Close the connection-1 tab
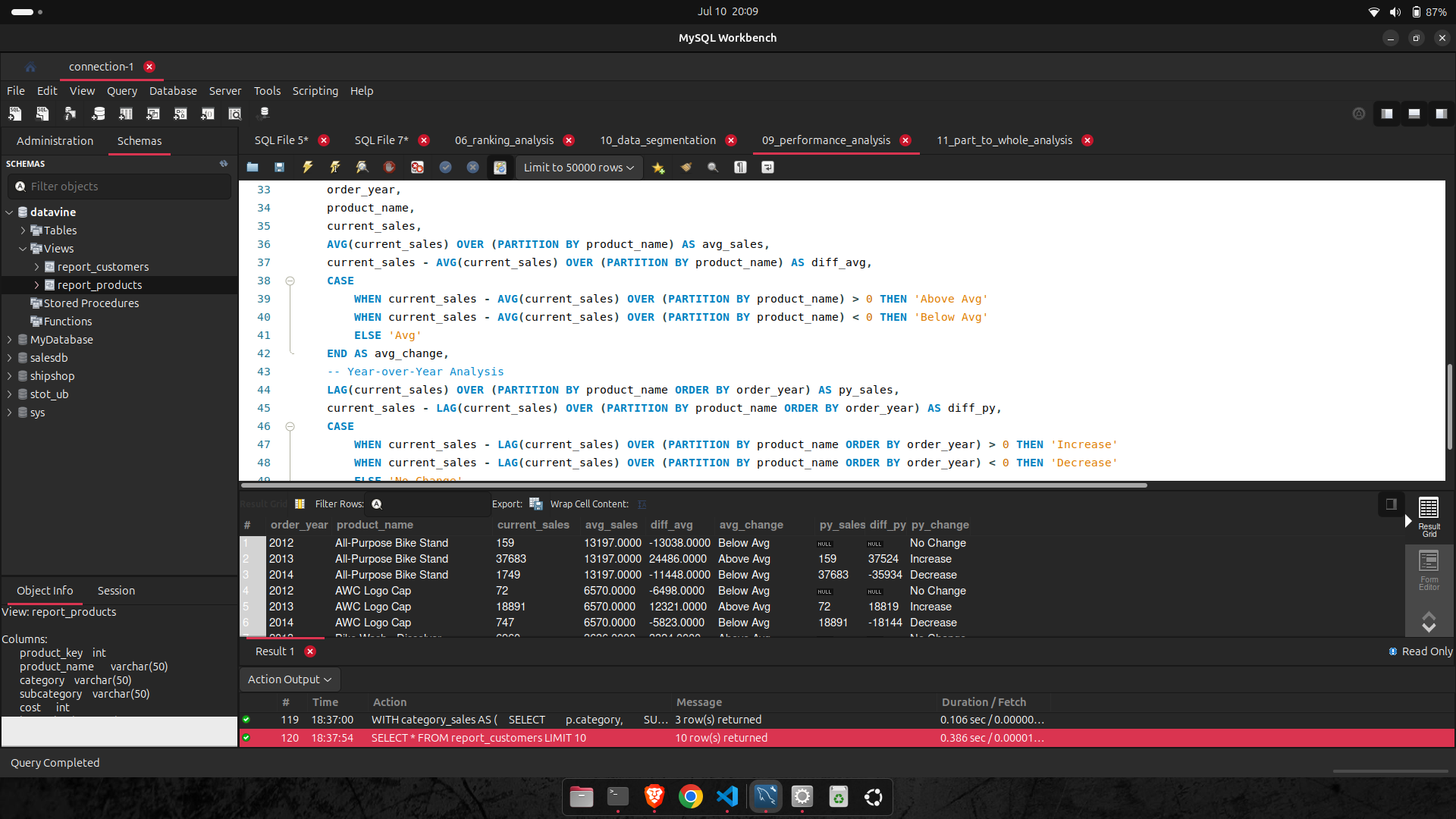Image resolution: width=1456 pixels, height=819 pixels. [x=149, y=67]
